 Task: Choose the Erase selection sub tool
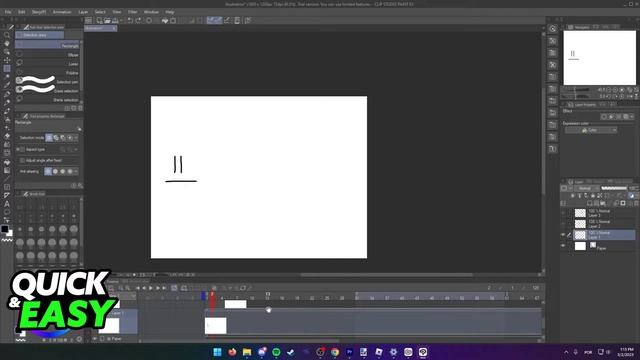click(x=47, y=90)
